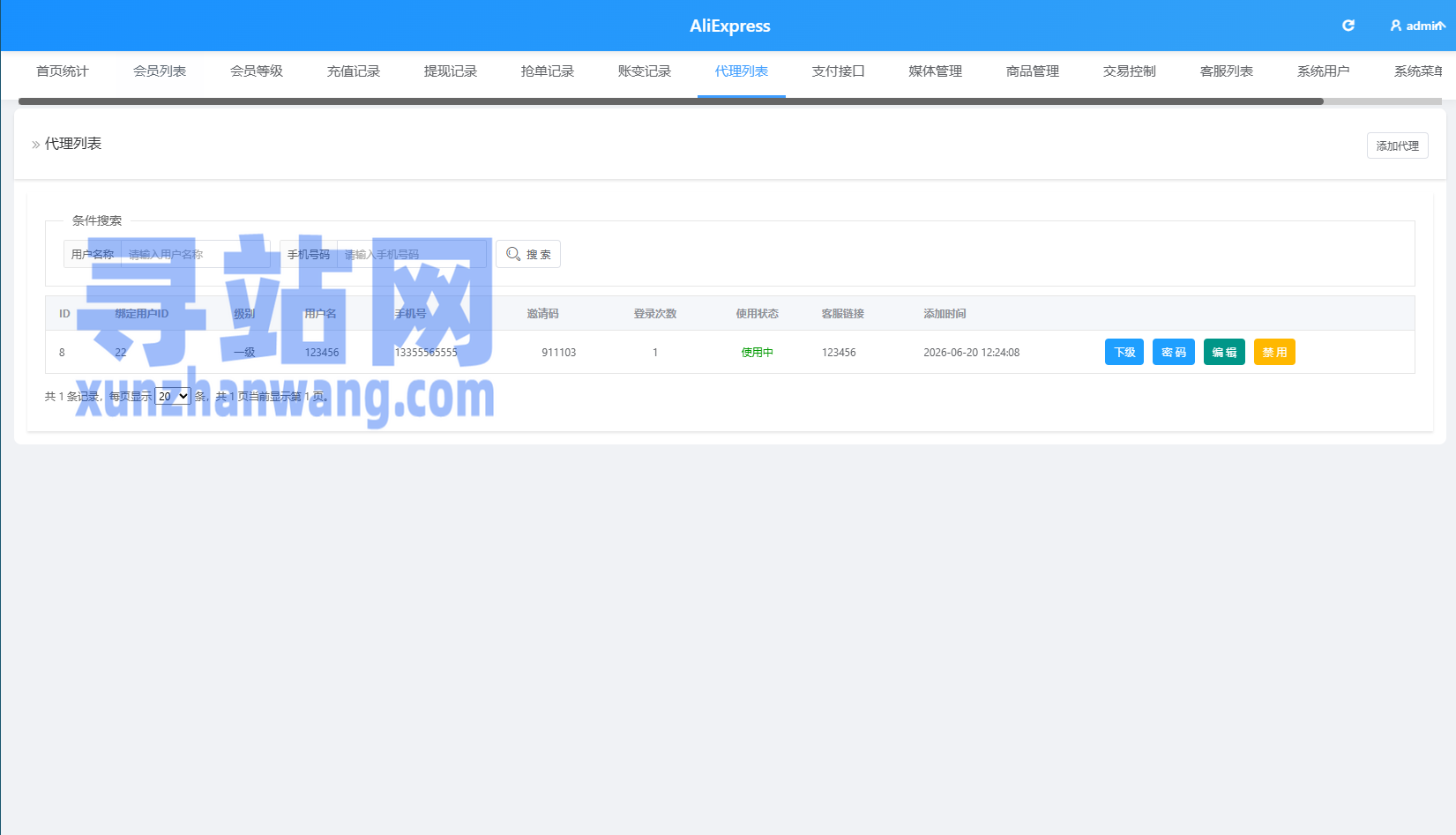1456x835 pixels.
Task: Open 会员等级 tab
Action: 257,71
